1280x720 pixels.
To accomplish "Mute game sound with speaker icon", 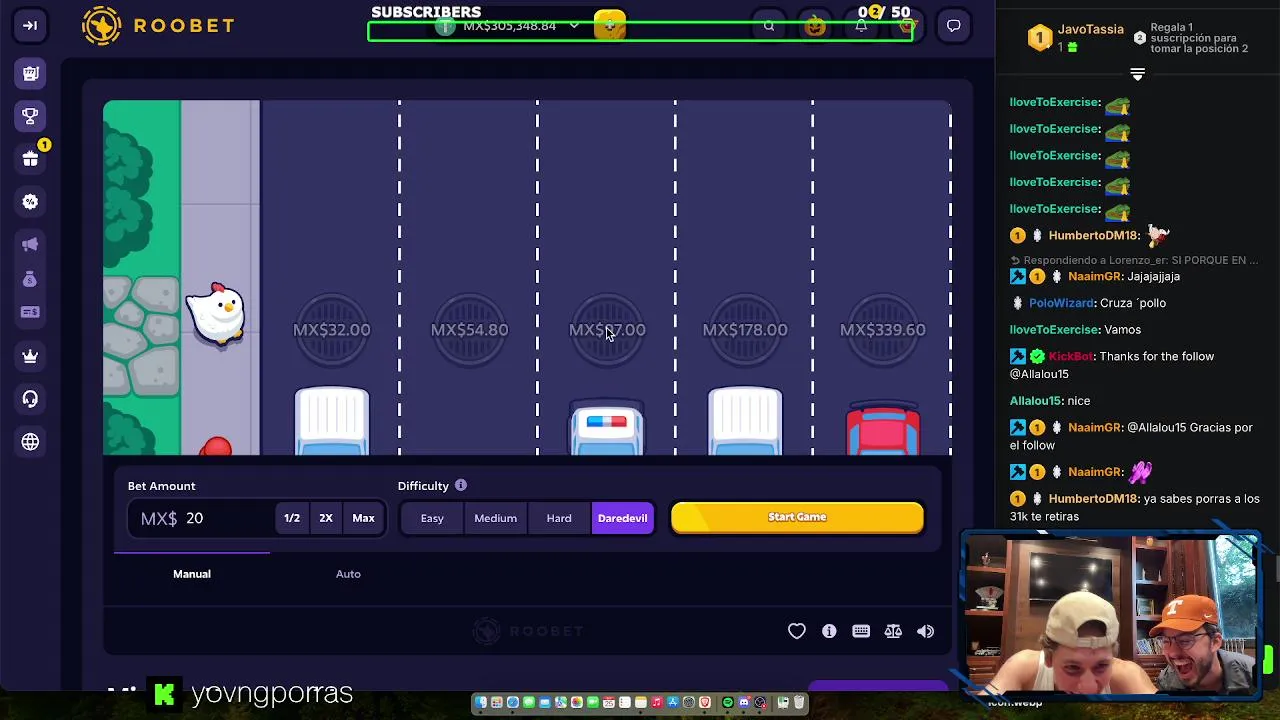I will (926, 631).
